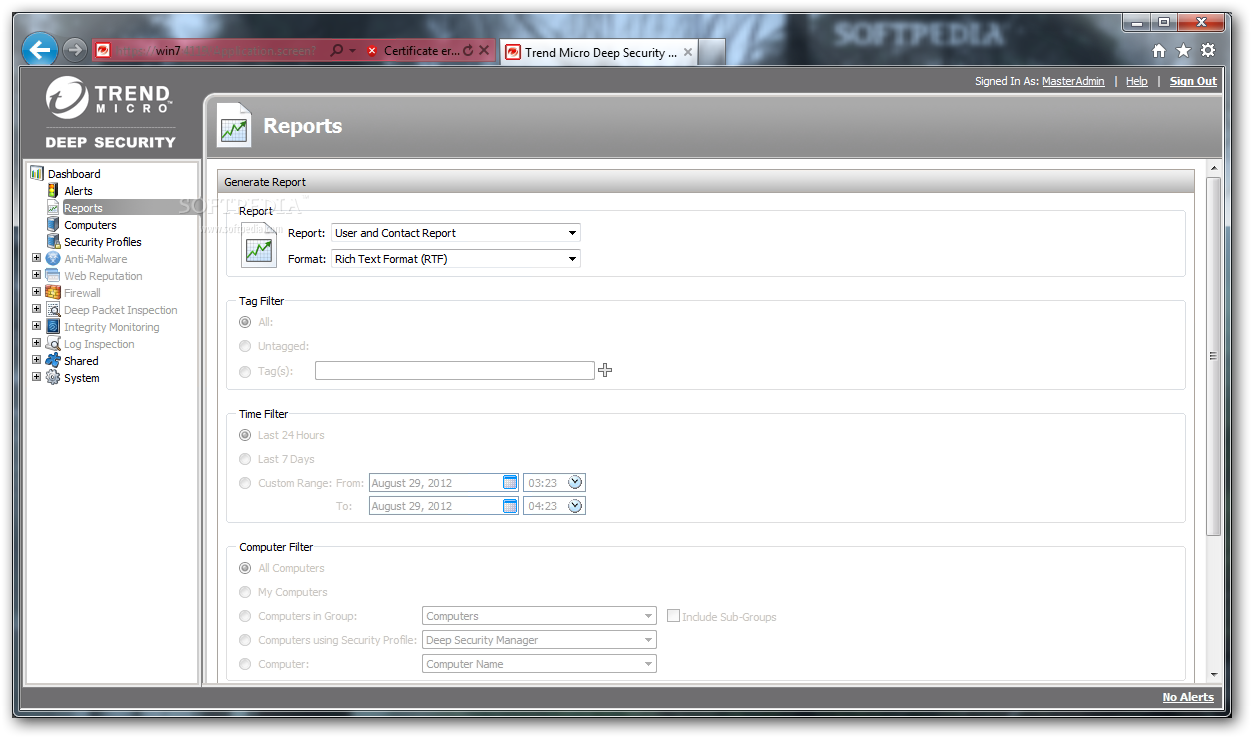Open the Computer Name dropdown

540,664
